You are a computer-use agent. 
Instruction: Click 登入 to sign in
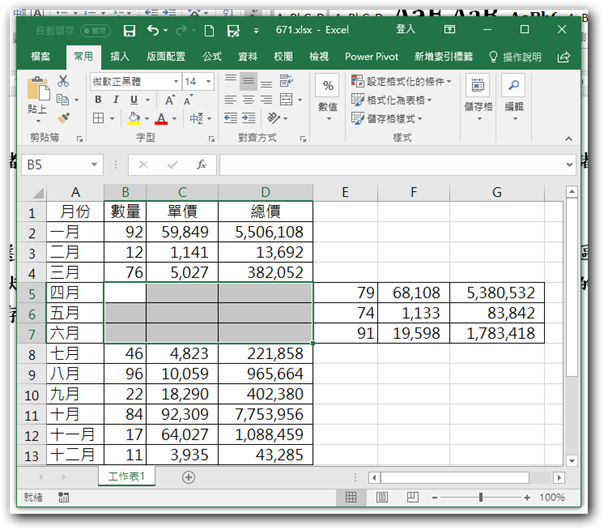[405, 29]
